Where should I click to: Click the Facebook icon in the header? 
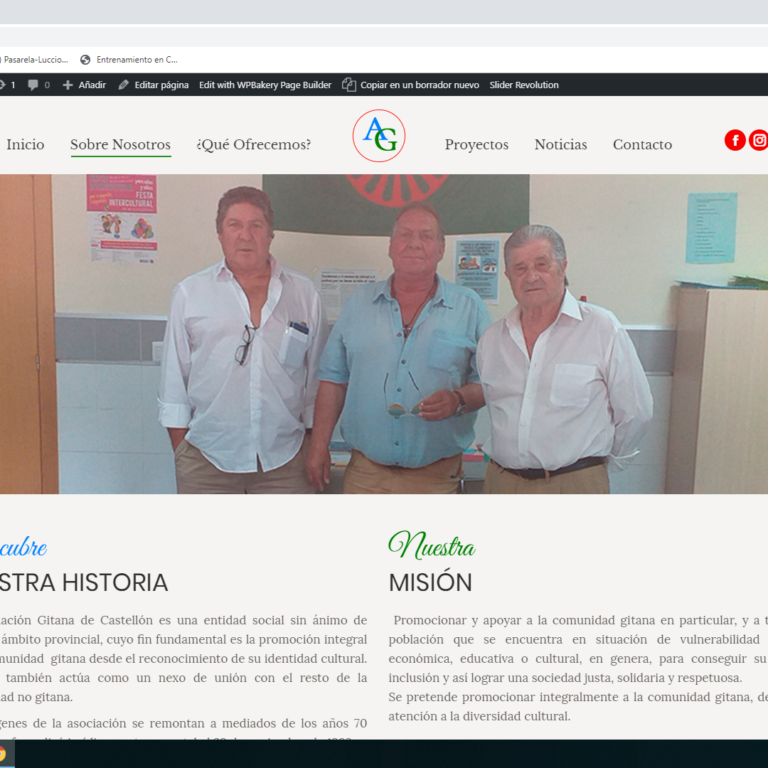click(x=735, y=140)
